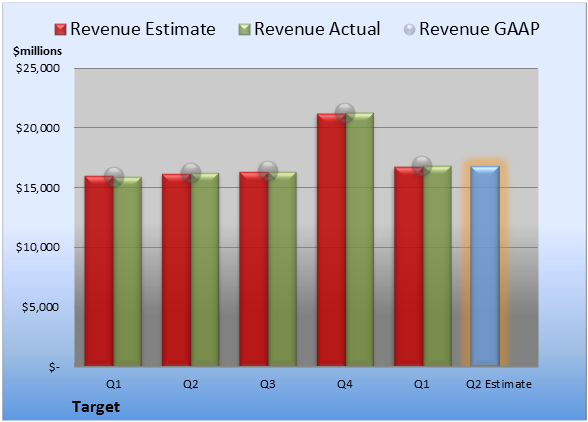Viewport: 588px width, 422px height.
Task: Select the 'Revenue Estimate' legend label
Action: pyautogui.click(x=143, y=29)
